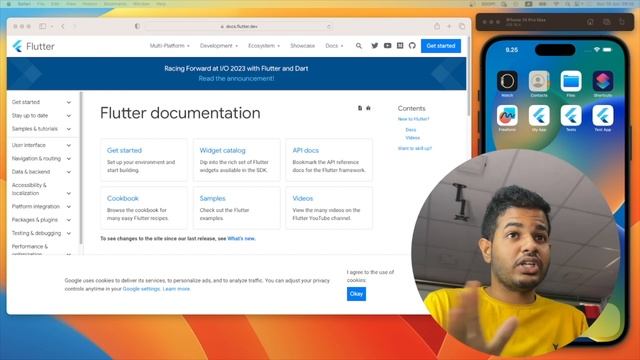Launch the Test App Flutter icon

[603, 116]
